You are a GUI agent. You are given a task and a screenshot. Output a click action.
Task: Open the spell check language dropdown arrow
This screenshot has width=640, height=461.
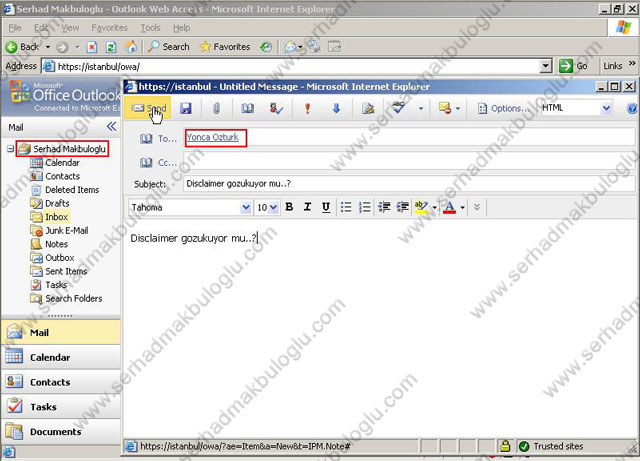421,108
